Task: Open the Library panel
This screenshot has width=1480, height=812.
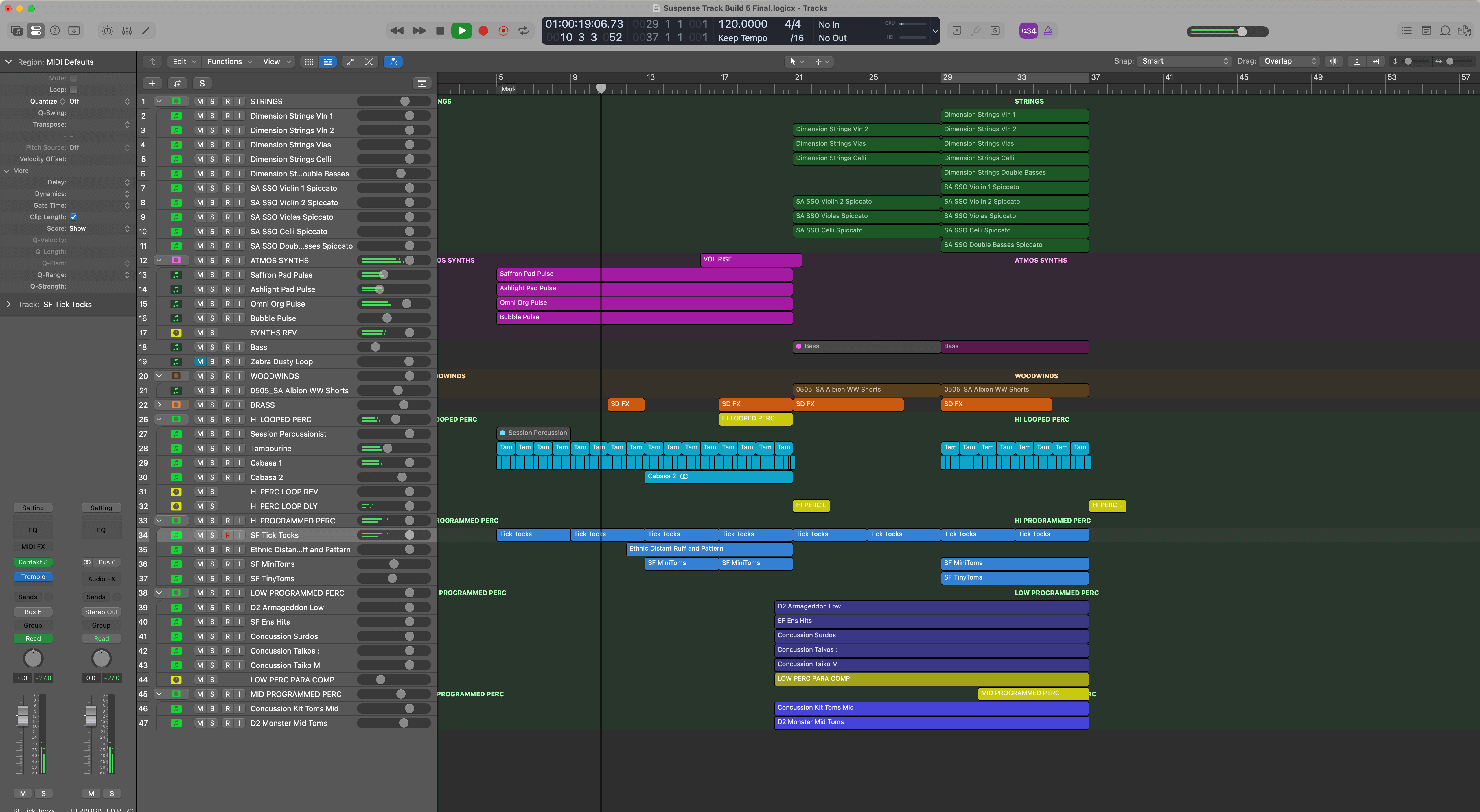Action: (16, 31)
